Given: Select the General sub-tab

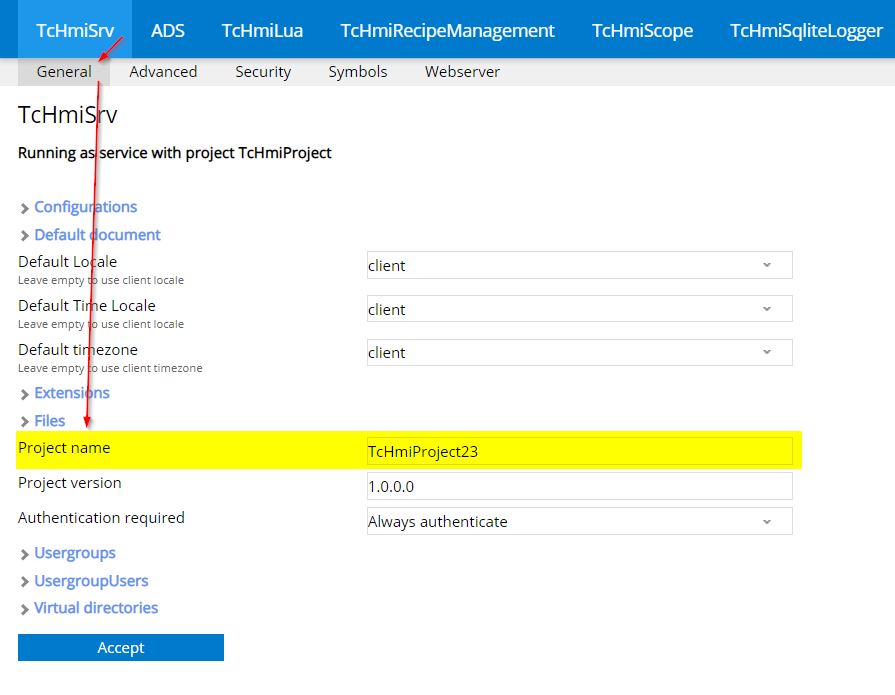Looking at the screenshot, I should point(64,72).
